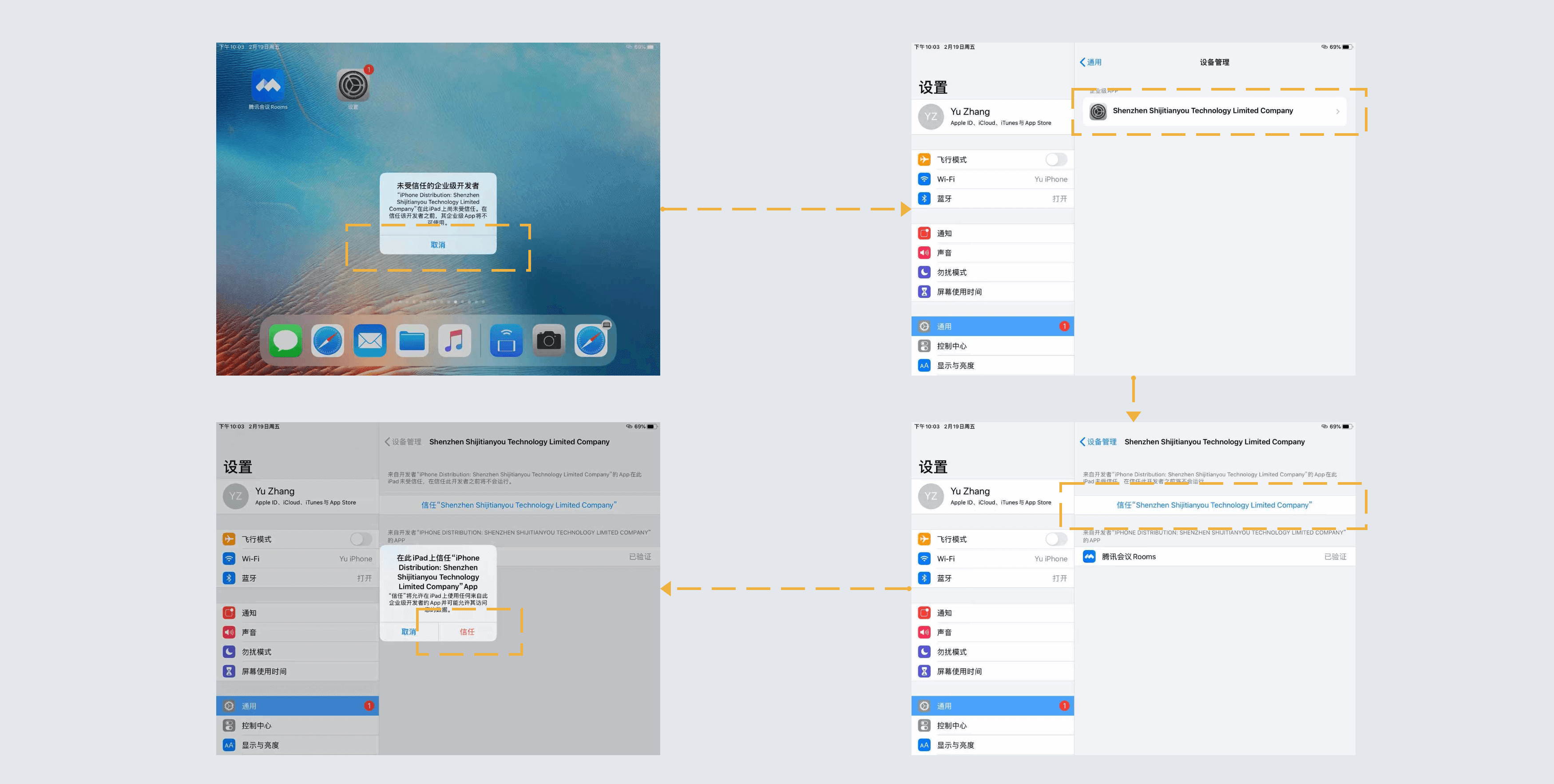Click the enterprise profile gear icon in 设备管理
1554x784 pixels.
coord(1098,111)
